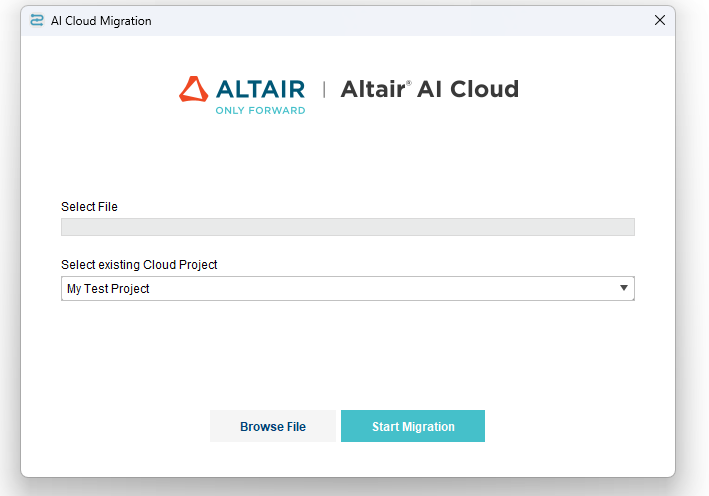Click the "AI Cloud Migration" window title
Image resolution: width=709 pixels, height=496 pixels.
coord(101,21)
